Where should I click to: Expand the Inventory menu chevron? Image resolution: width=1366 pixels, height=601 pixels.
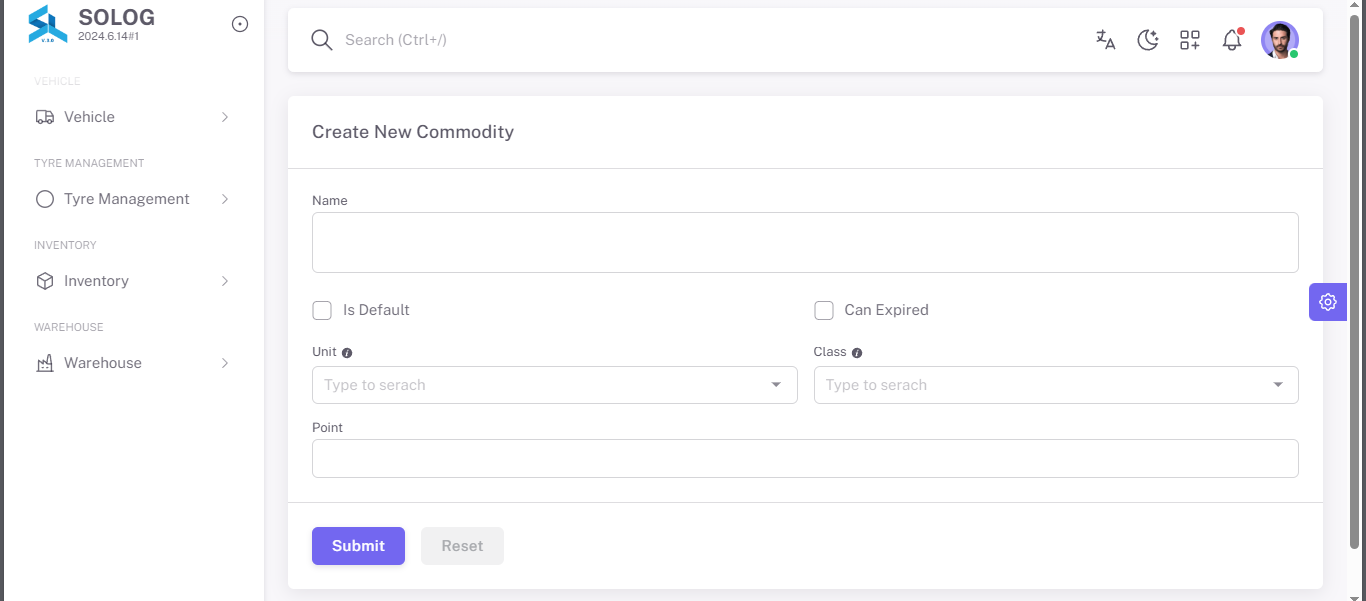(225, 281)
